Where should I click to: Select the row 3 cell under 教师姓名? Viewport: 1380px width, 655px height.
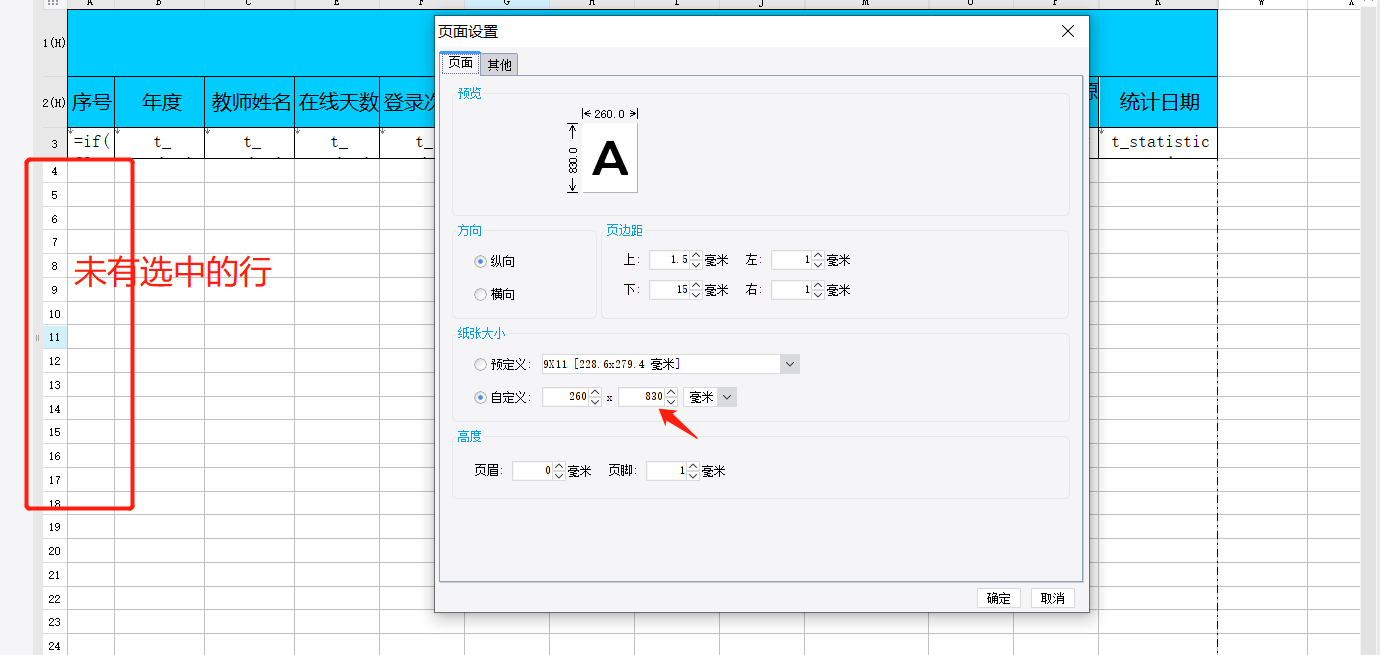(x=250, y=143)
